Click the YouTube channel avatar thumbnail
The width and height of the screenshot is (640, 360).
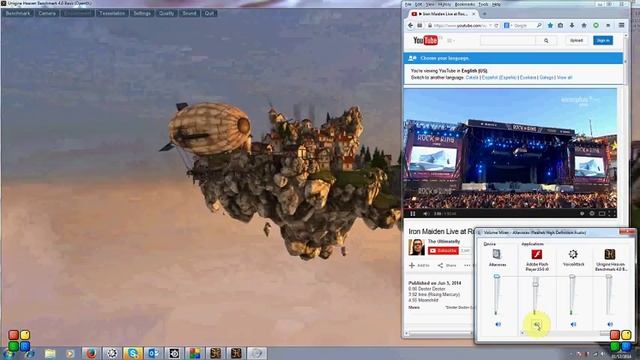pos(416,247)
